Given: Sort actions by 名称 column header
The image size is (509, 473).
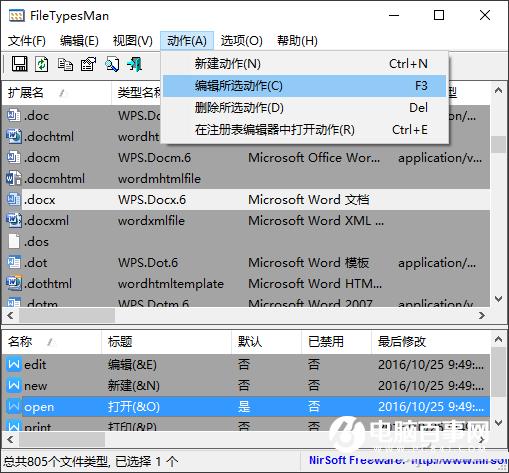Looking at the screenshot, I should pyautogui.click(x=52, y=341).
